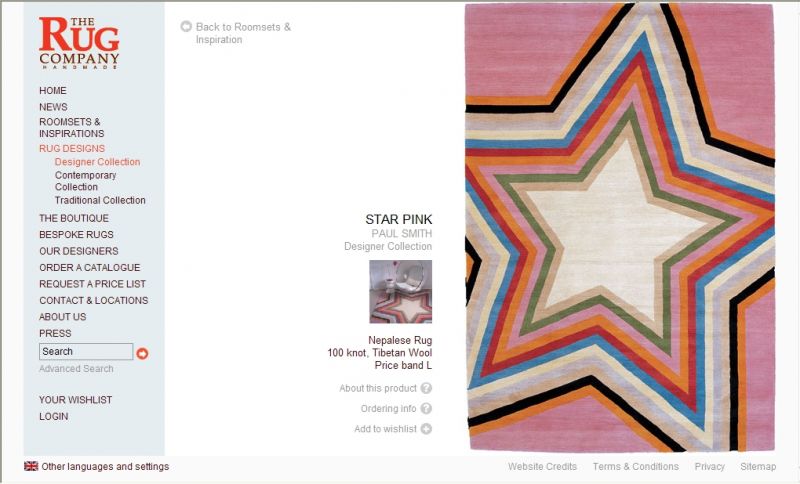800x484 pixels.
Task: Click the UK flag icon
Action: (x=31, y=466)
